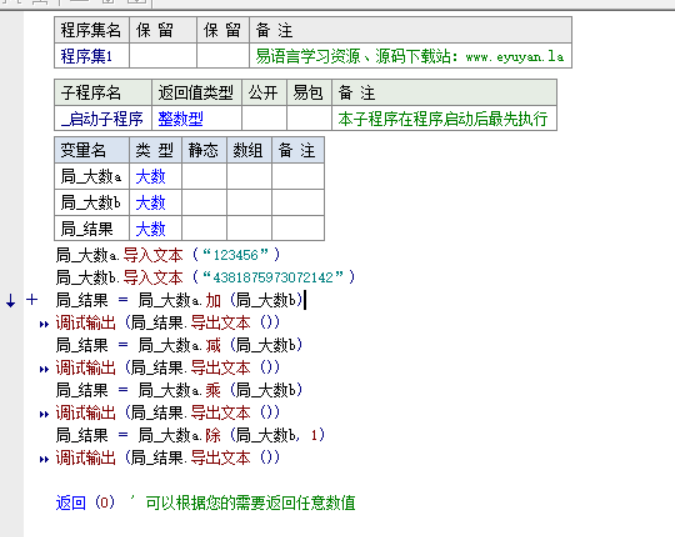Click the 公开 column header
Screen dimensions: 675x537
(x=264, y=92)
